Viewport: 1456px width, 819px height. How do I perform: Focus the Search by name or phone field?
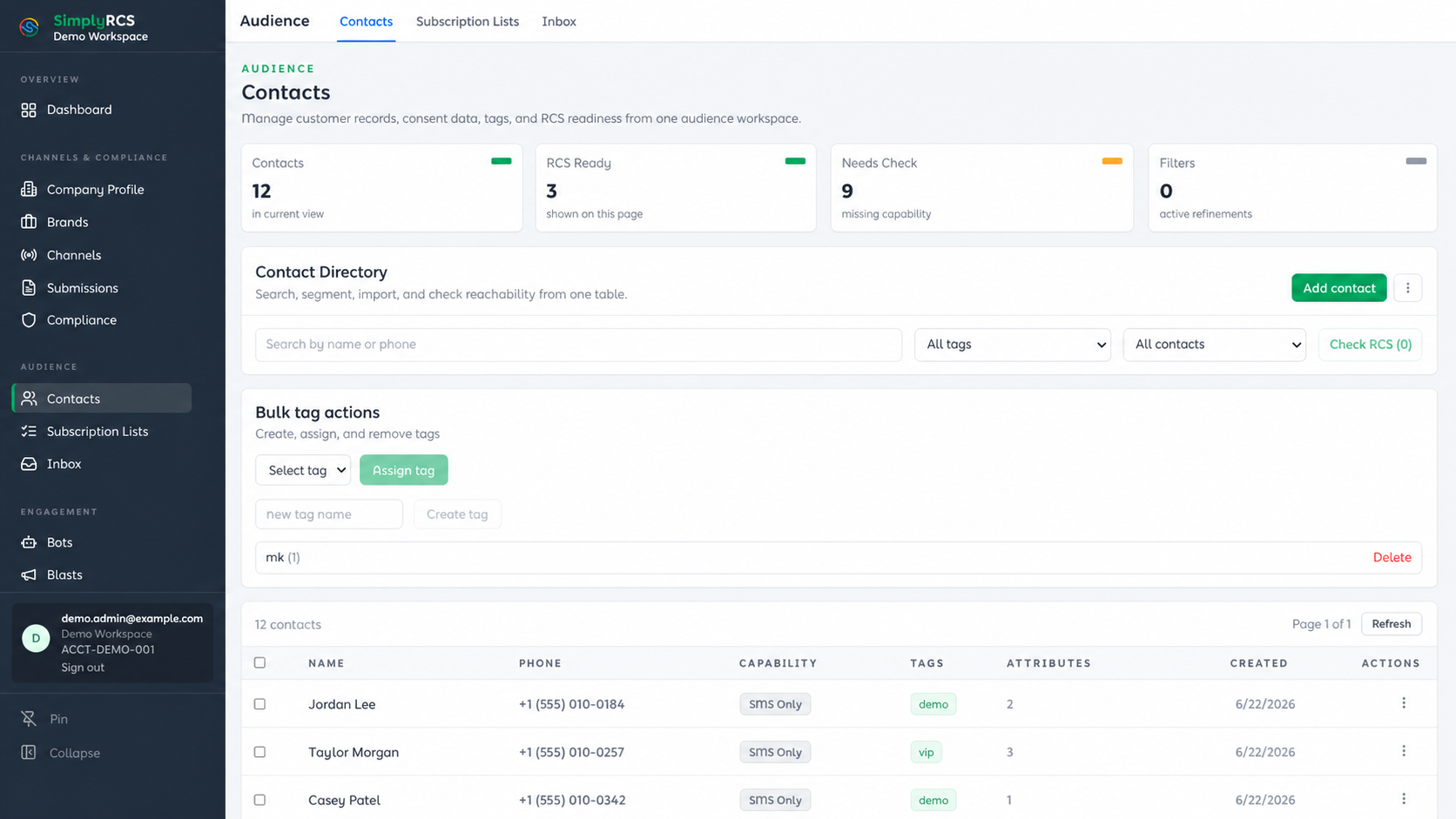[x=578, y=345]
